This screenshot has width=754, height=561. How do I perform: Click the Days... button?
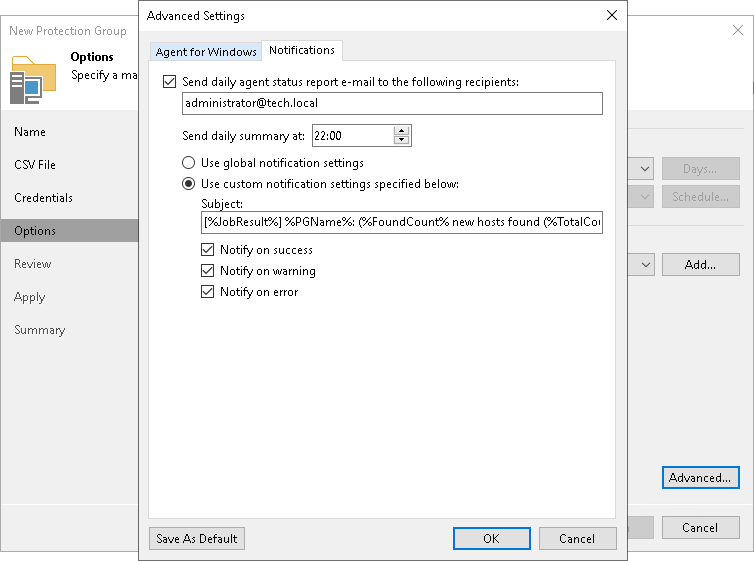point(700,169)
